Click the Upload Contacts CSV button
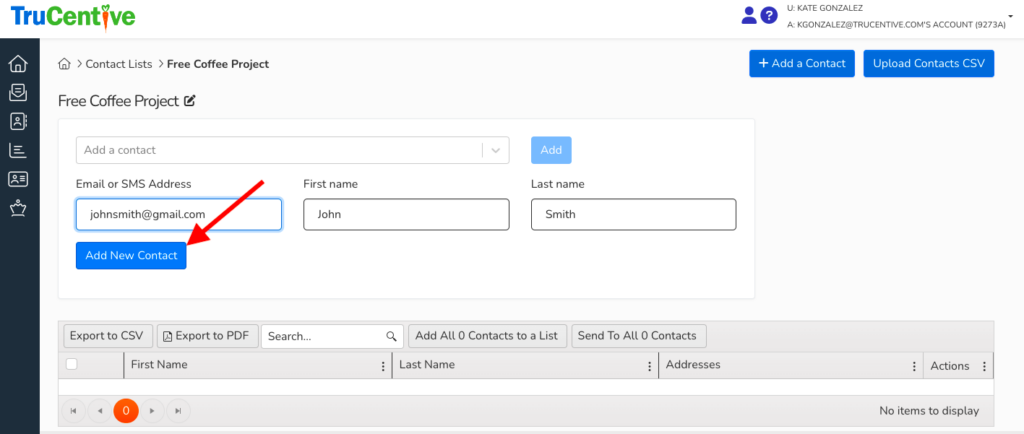Image resolution: width=1024 pixels, height=434 pixels. (x=929, y=64)
